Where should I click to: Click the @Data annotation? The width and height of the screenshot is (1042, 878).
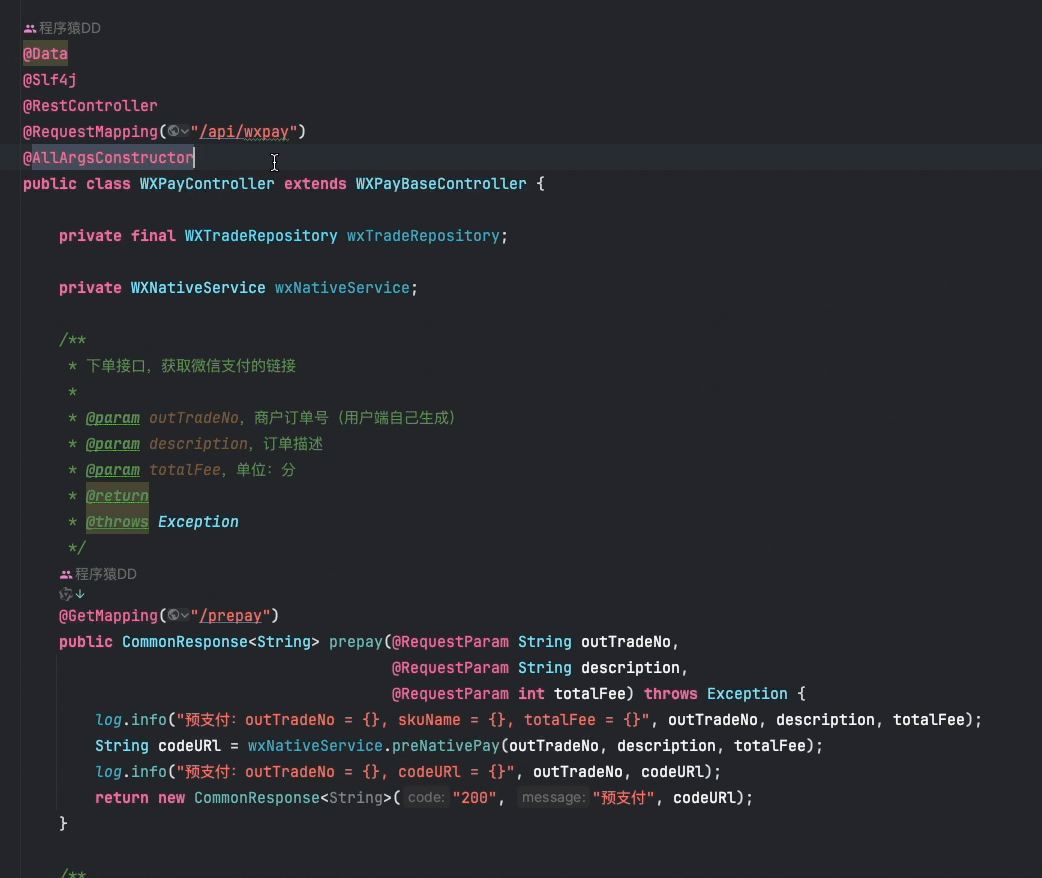(x=45, y=54)
